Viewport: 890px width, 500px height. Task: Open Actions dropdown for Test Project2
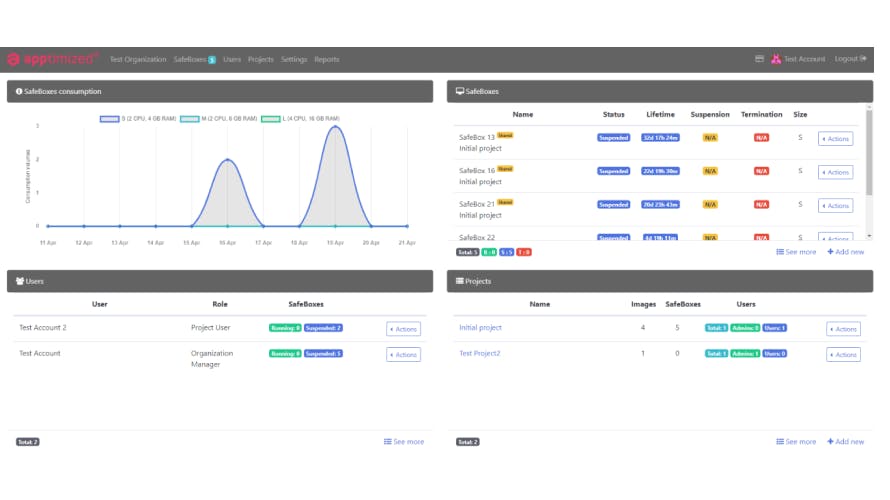click(843, 355)
